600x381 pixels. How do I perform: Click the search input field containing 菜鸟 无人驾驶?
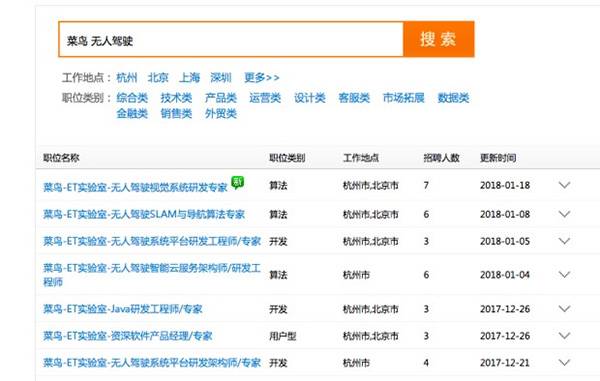[x=231, y=39]
